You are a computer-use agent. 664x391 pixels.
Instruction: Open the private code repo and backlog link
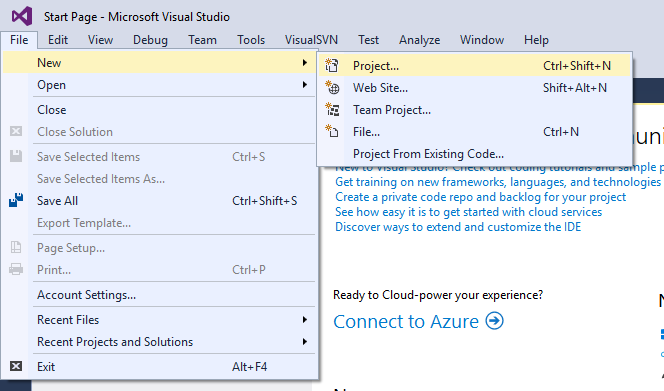click(x=480, y=197)
